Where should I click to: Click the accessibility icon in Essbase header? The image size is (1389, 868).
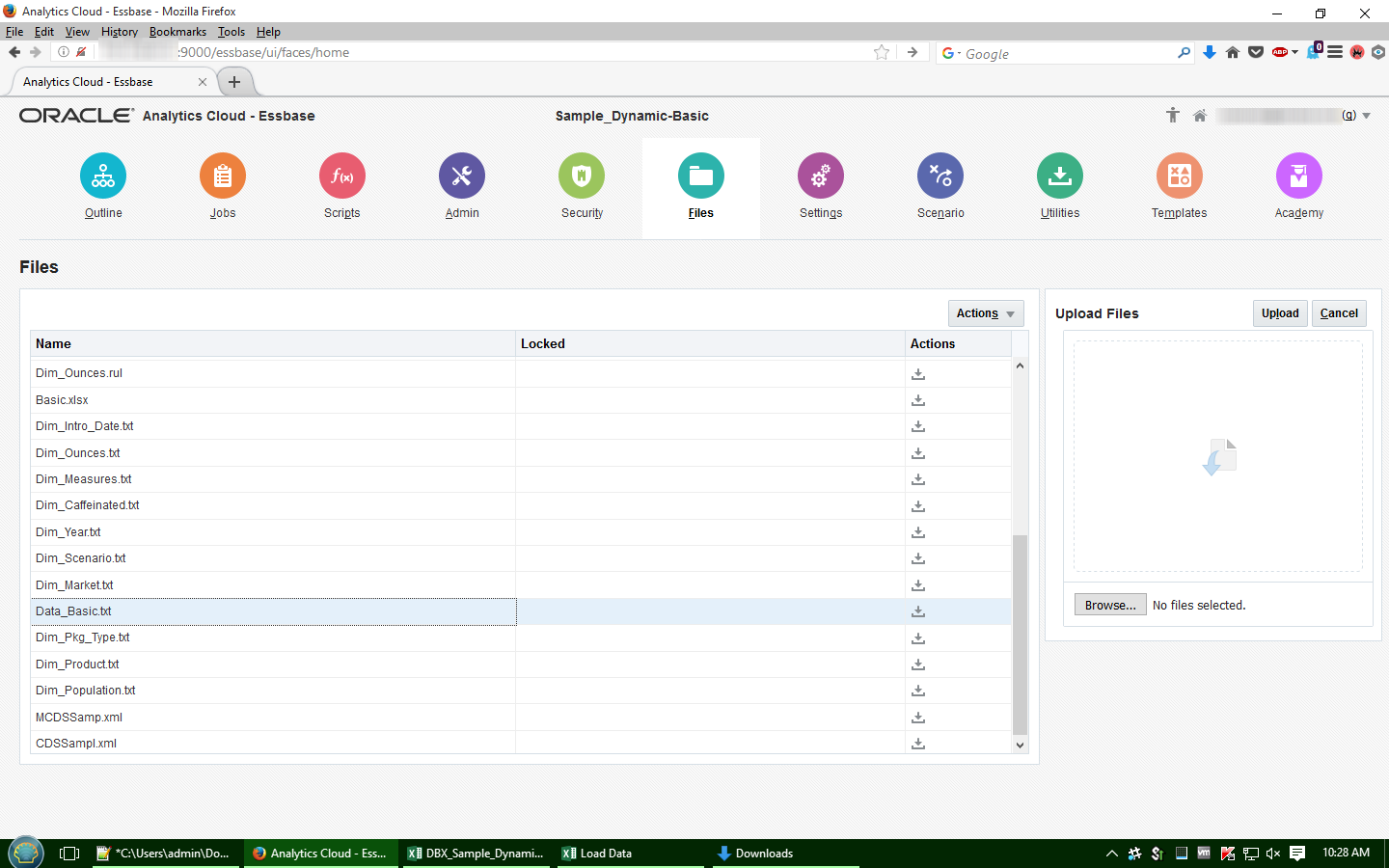[x=1173, y=116]
